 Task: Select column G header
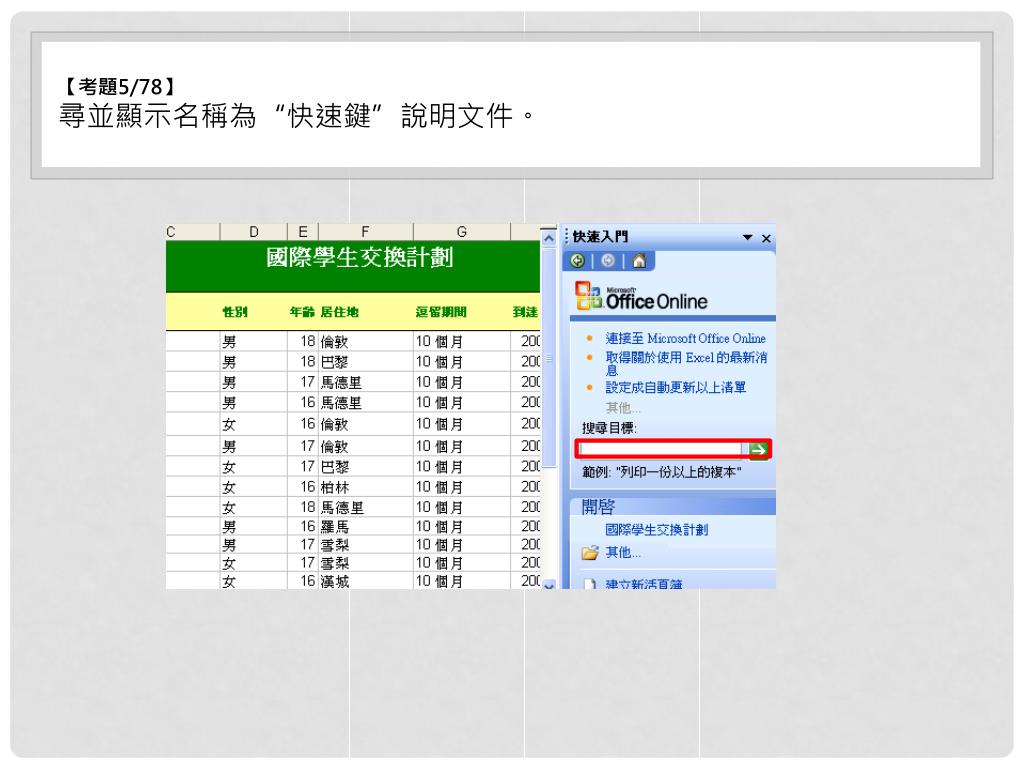(x=462, y=232)
